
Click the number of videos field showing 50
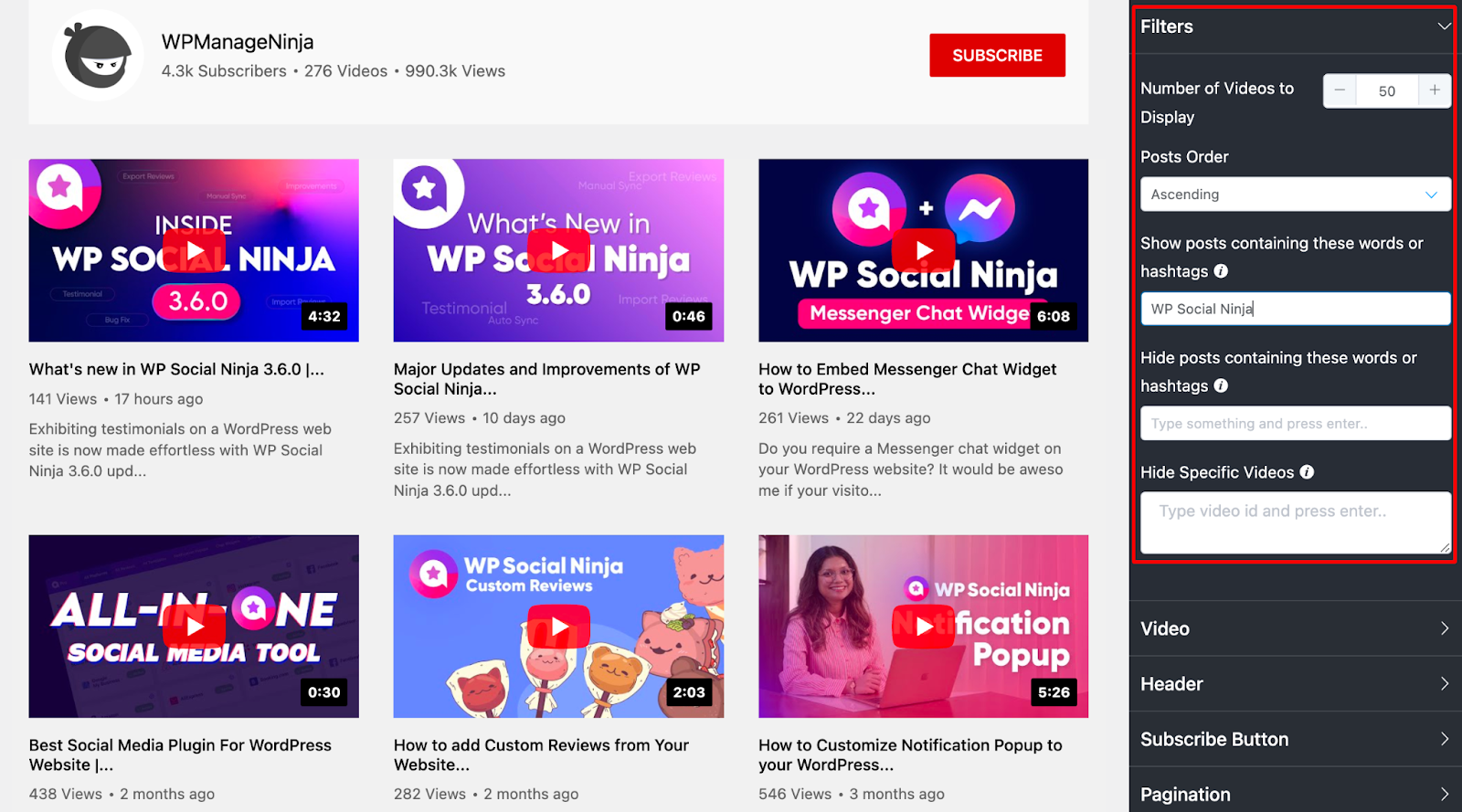pos(1387,90)
